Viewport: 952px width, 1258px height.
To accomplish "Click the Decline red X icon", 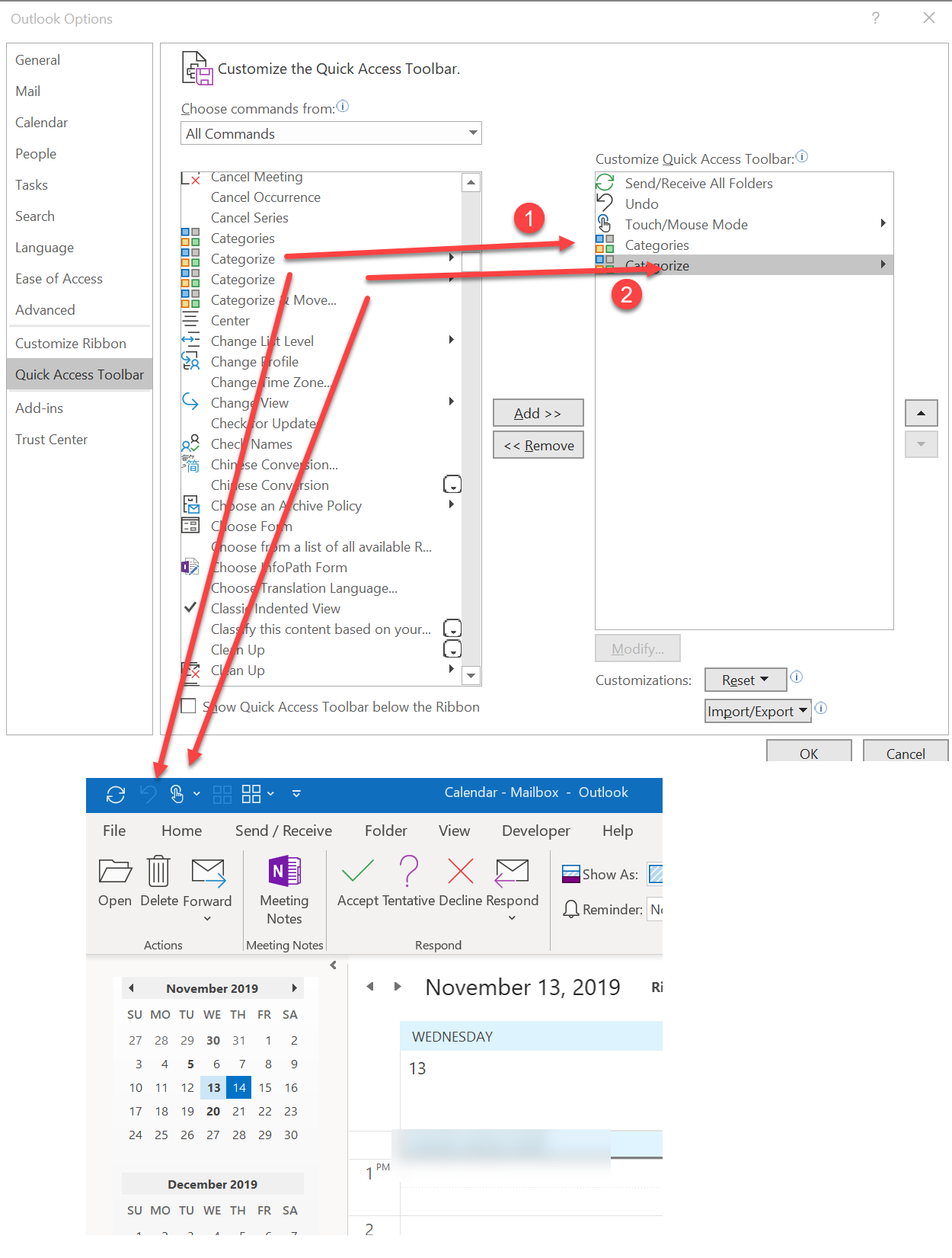I will [x=461, y=870].
